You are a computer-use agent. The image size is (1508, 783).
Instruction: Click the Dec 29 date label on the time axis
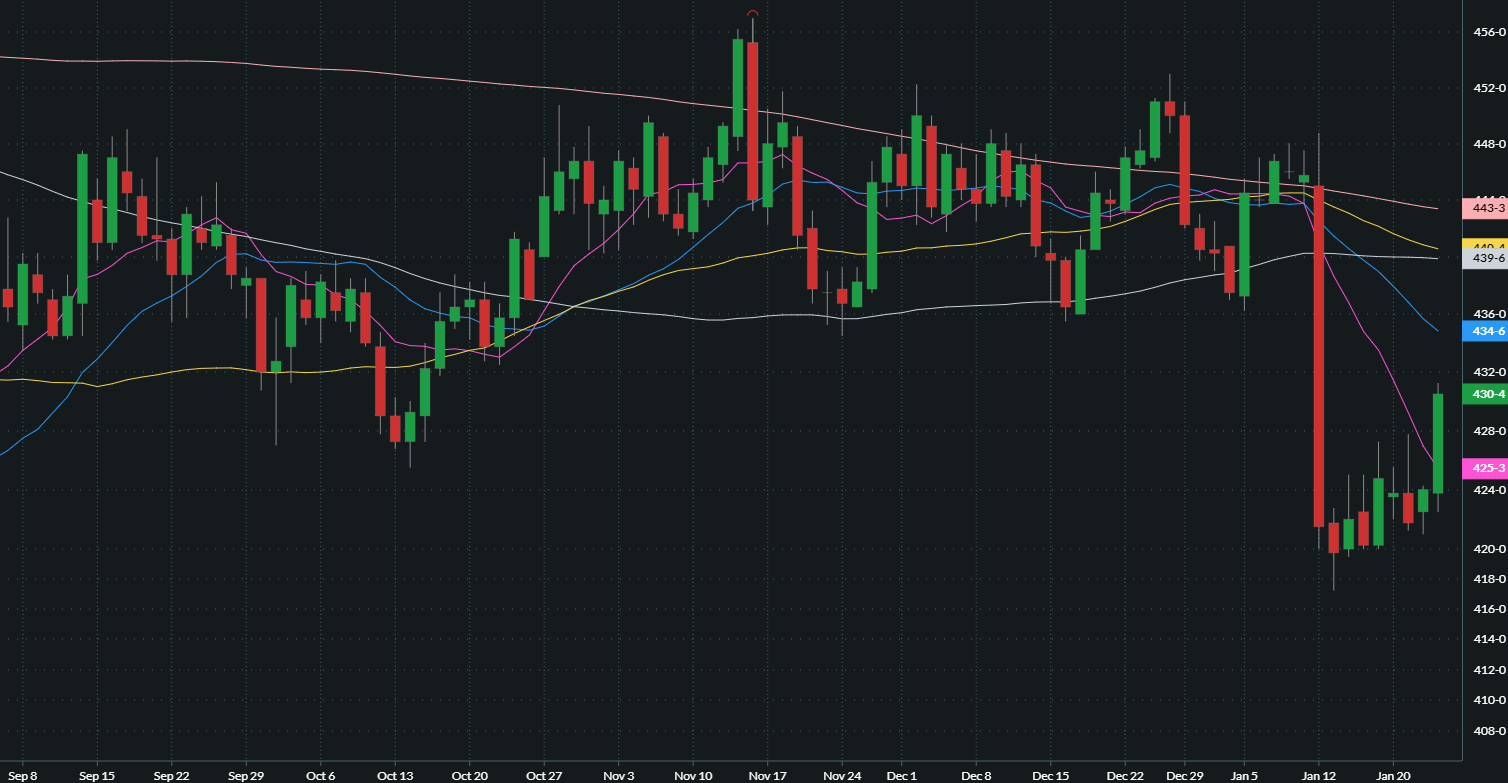(x=1184, y=775)
